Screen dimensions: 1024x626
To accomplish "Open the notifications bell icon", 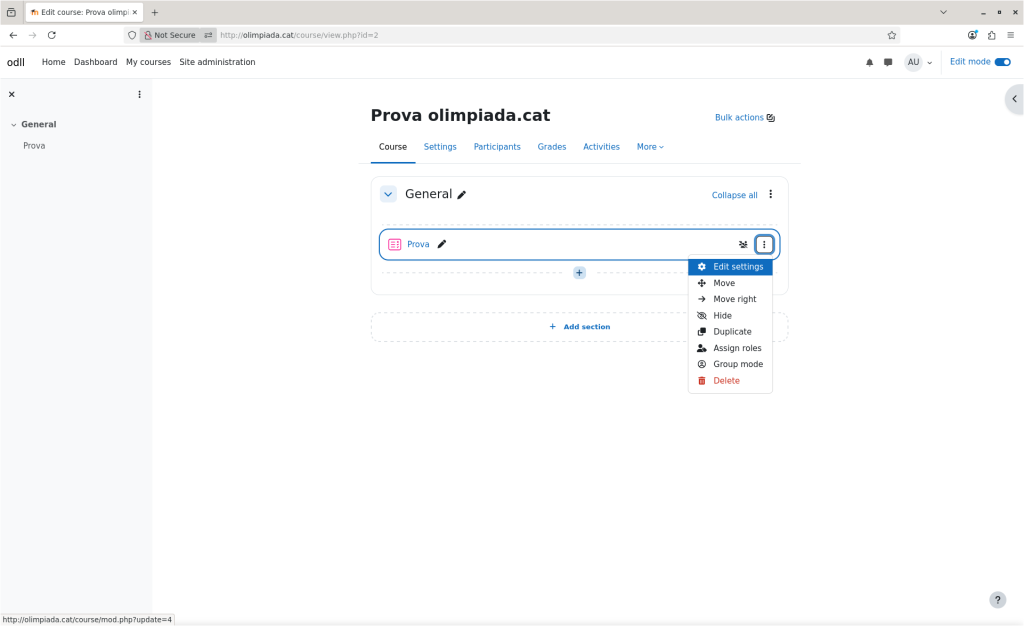I will click(869, 62).
